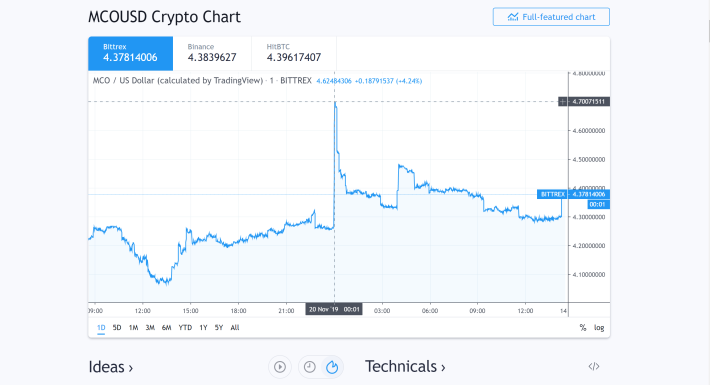Switch to the Binance exchange tab

(212, 53)
